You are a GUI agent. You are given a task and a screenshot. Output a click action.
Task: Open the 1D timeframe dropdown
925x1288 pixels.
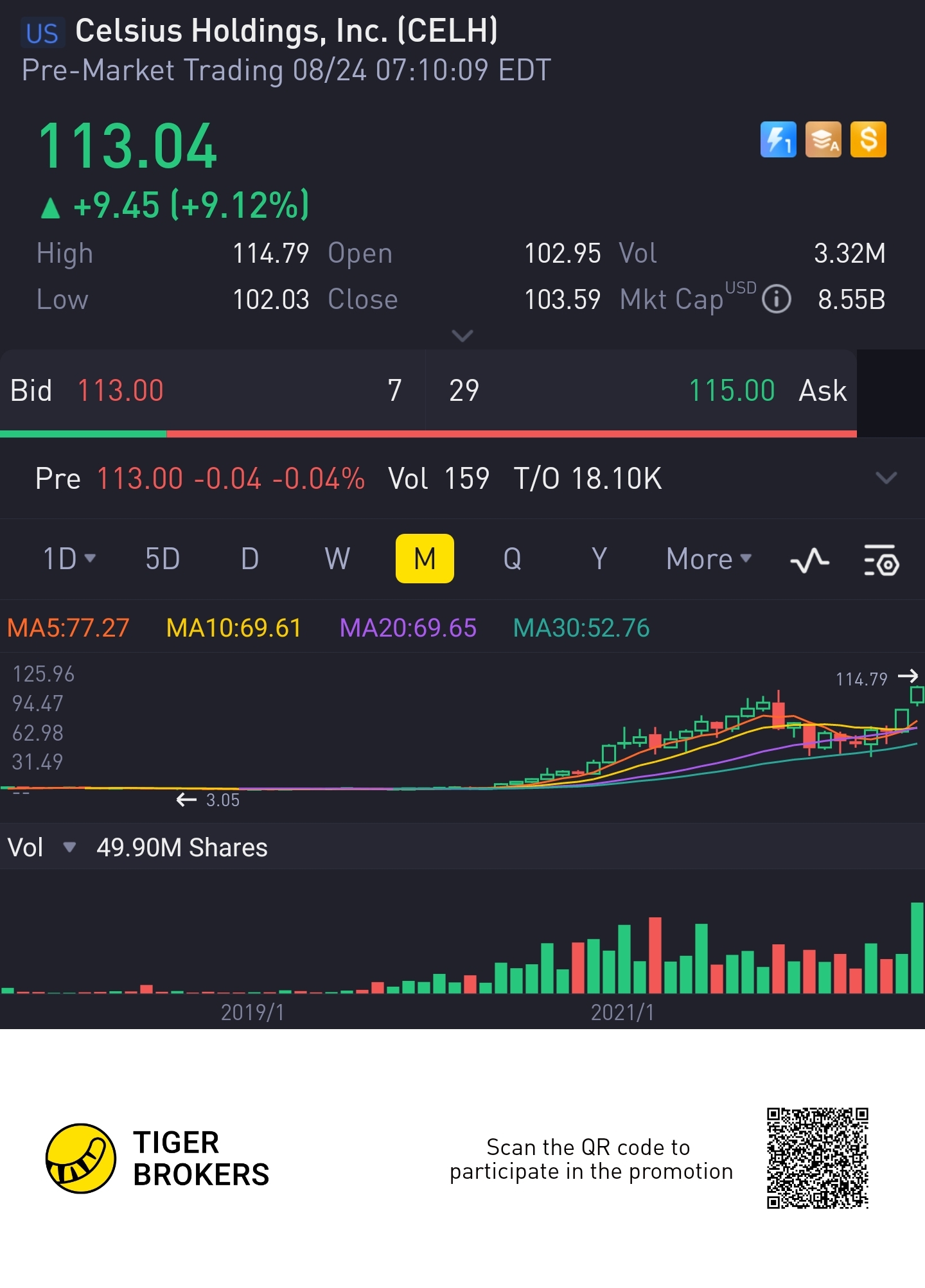pyautogui.click(x=69, y=559)
